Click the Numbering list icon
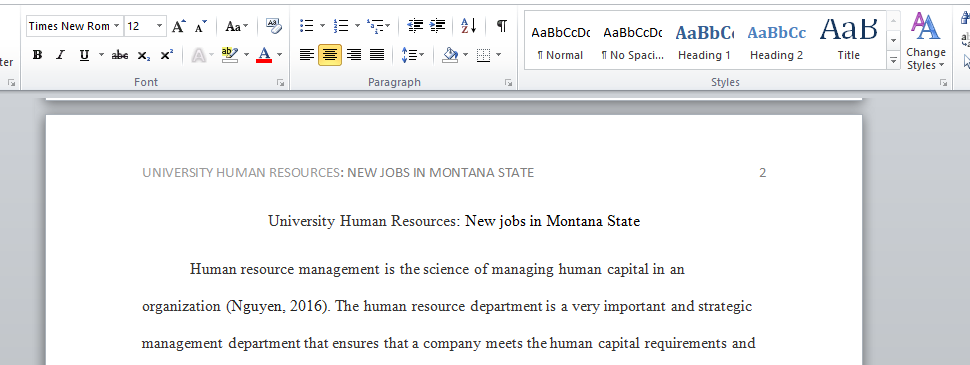 point(341,26)
